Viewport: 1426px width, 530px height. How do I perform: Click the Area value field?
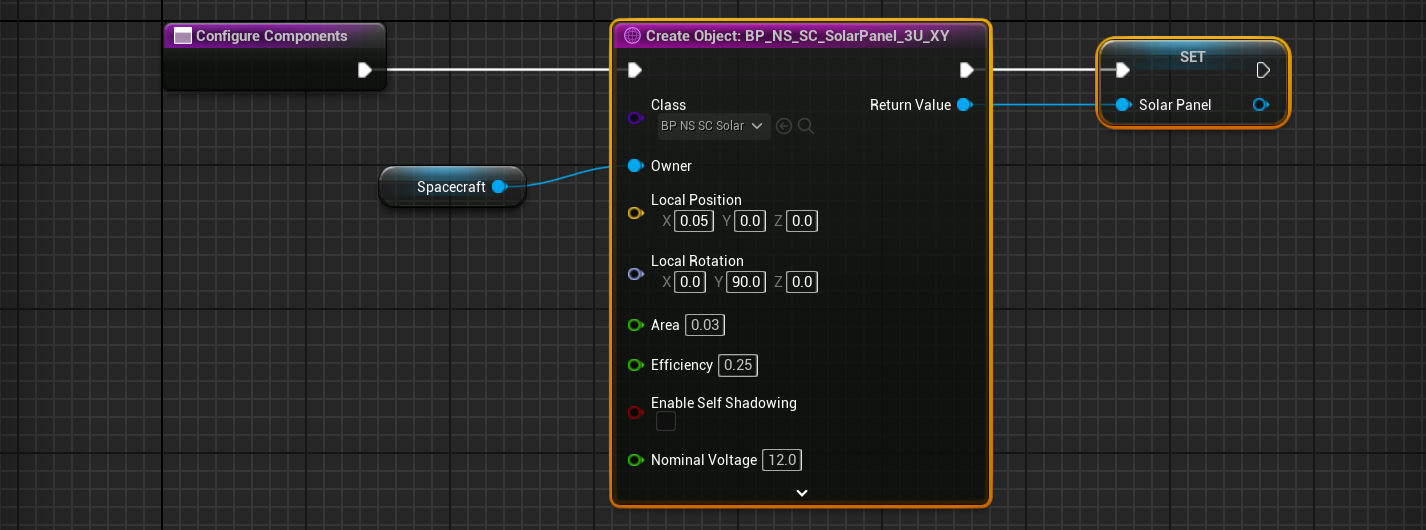[704, 325]
